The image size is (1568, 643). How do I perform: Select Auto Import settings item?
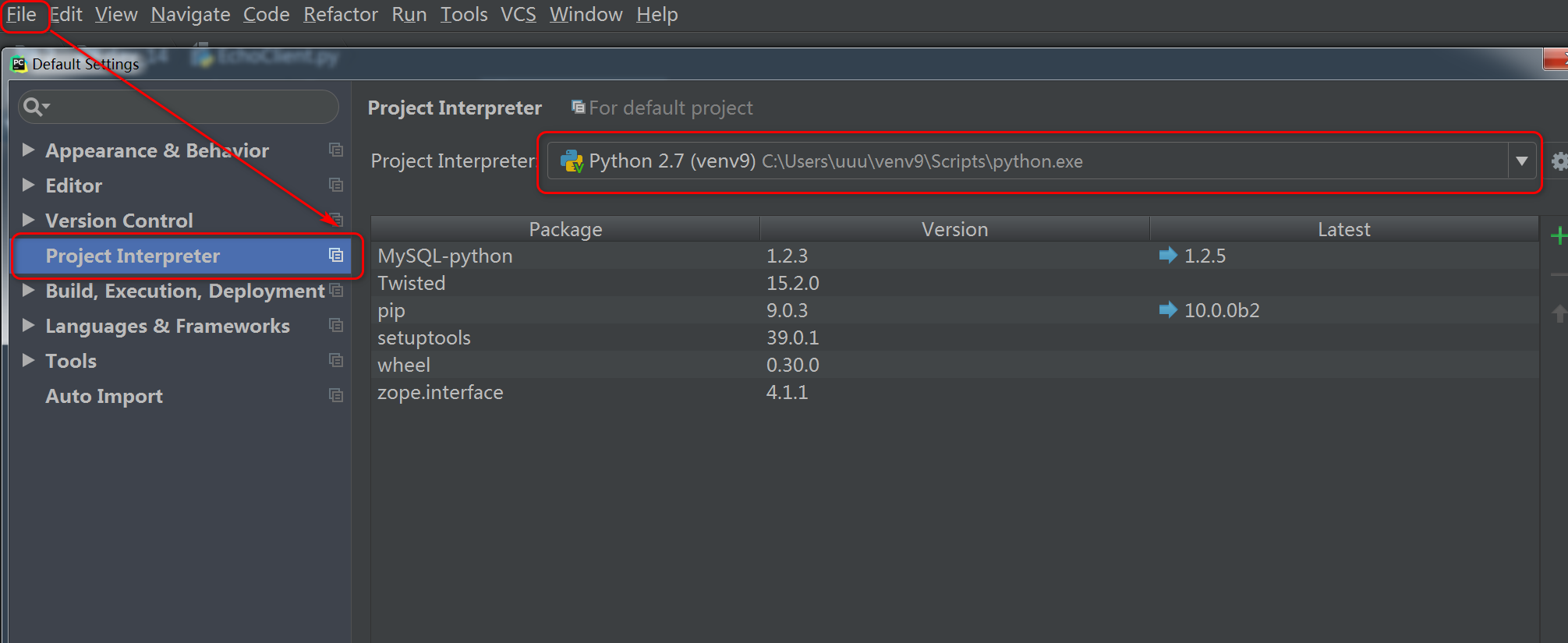pos(104,396)
